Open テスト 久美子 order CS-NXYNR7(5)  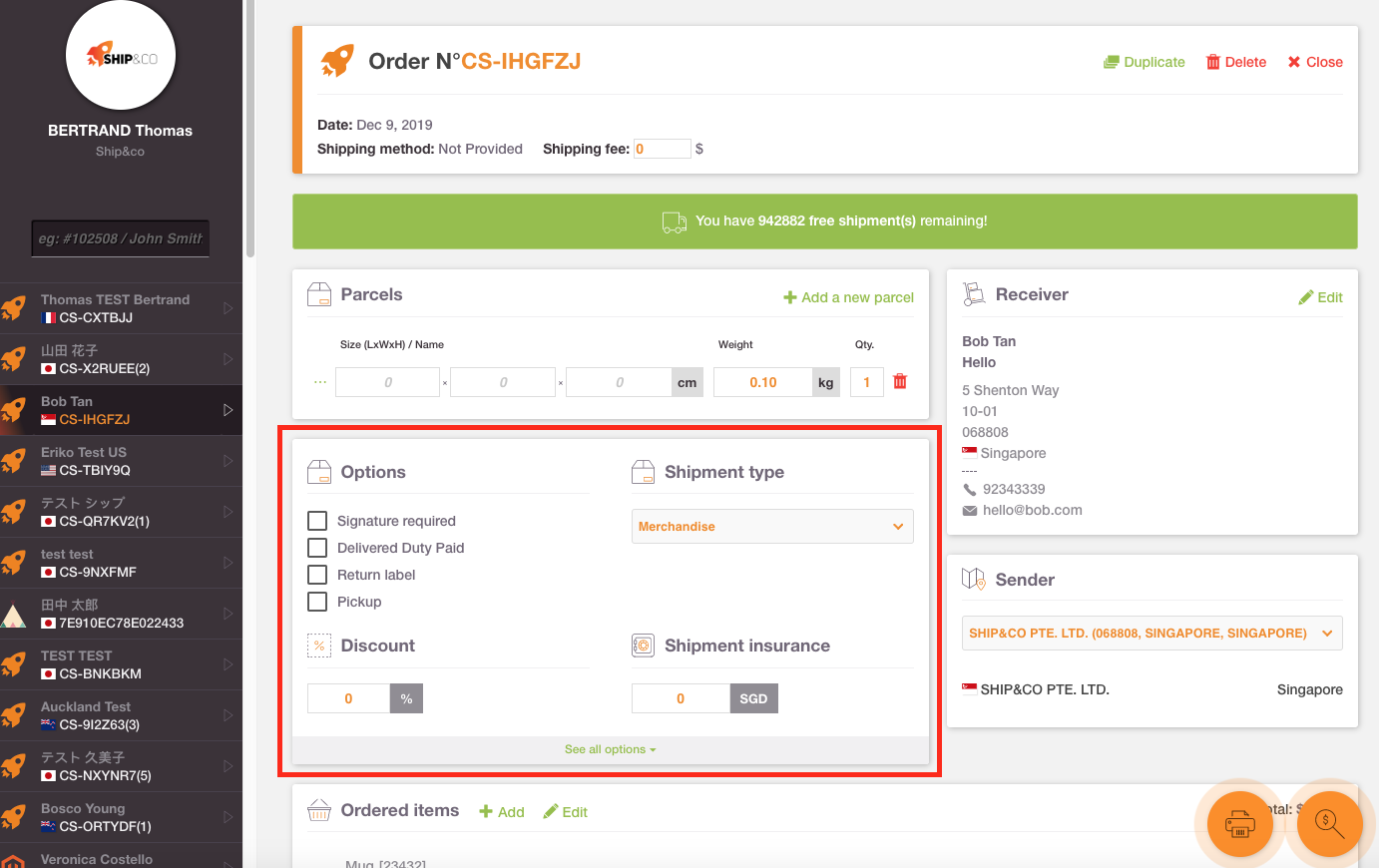(x=121, y=766)
